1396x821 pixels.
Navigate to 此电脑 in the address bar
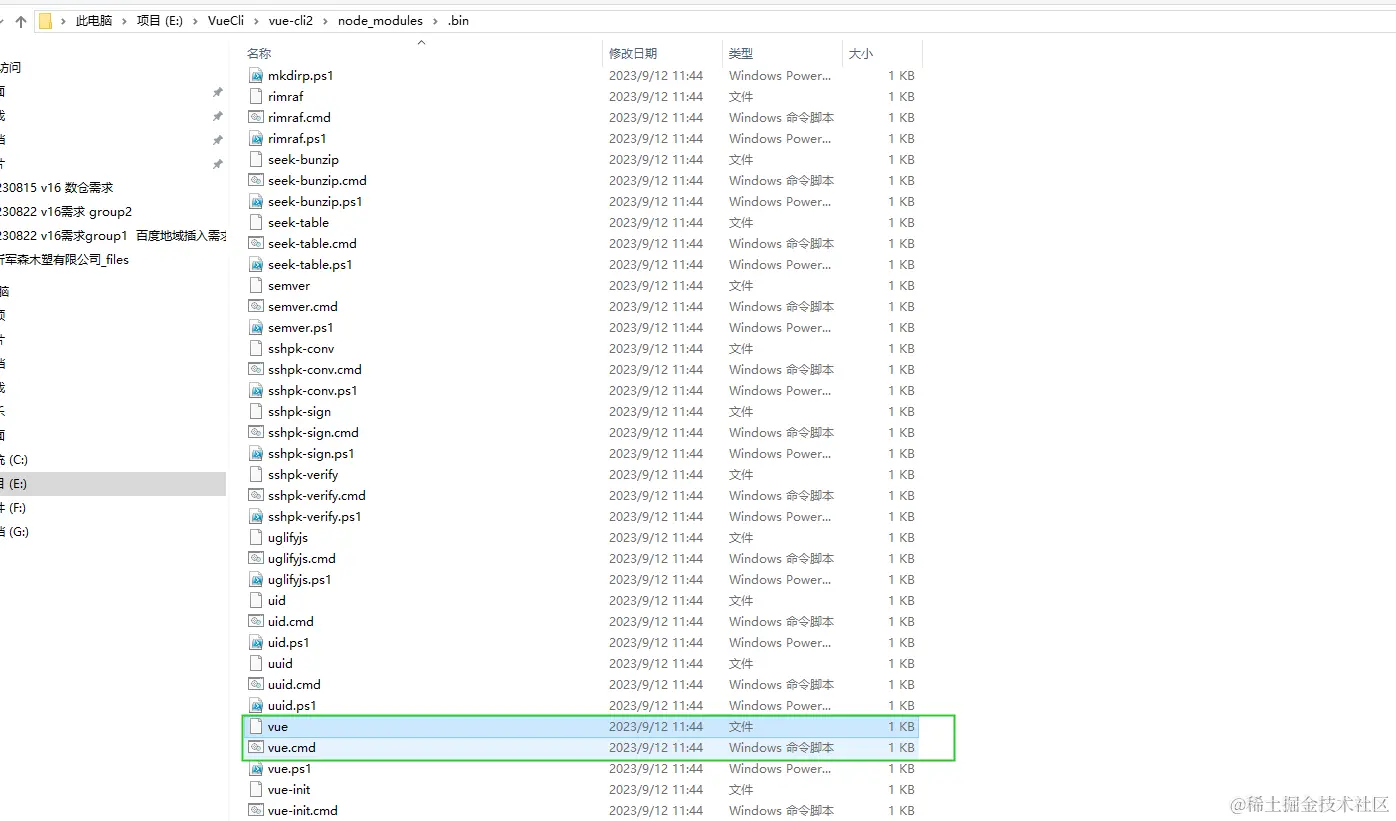click(94, 21)
